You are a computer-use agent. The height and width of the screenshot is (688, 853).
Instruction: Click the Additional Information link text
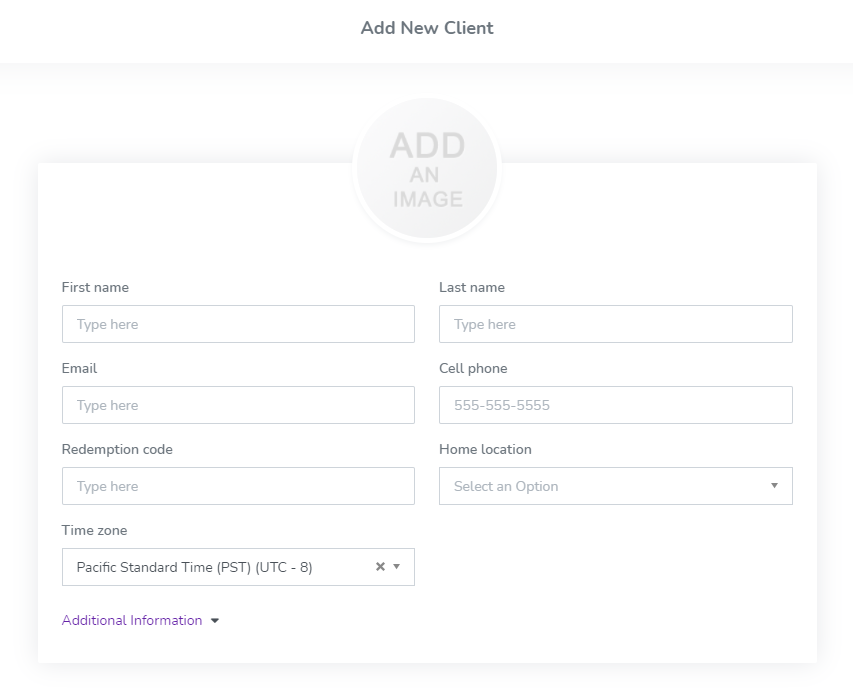coord(132,621)
